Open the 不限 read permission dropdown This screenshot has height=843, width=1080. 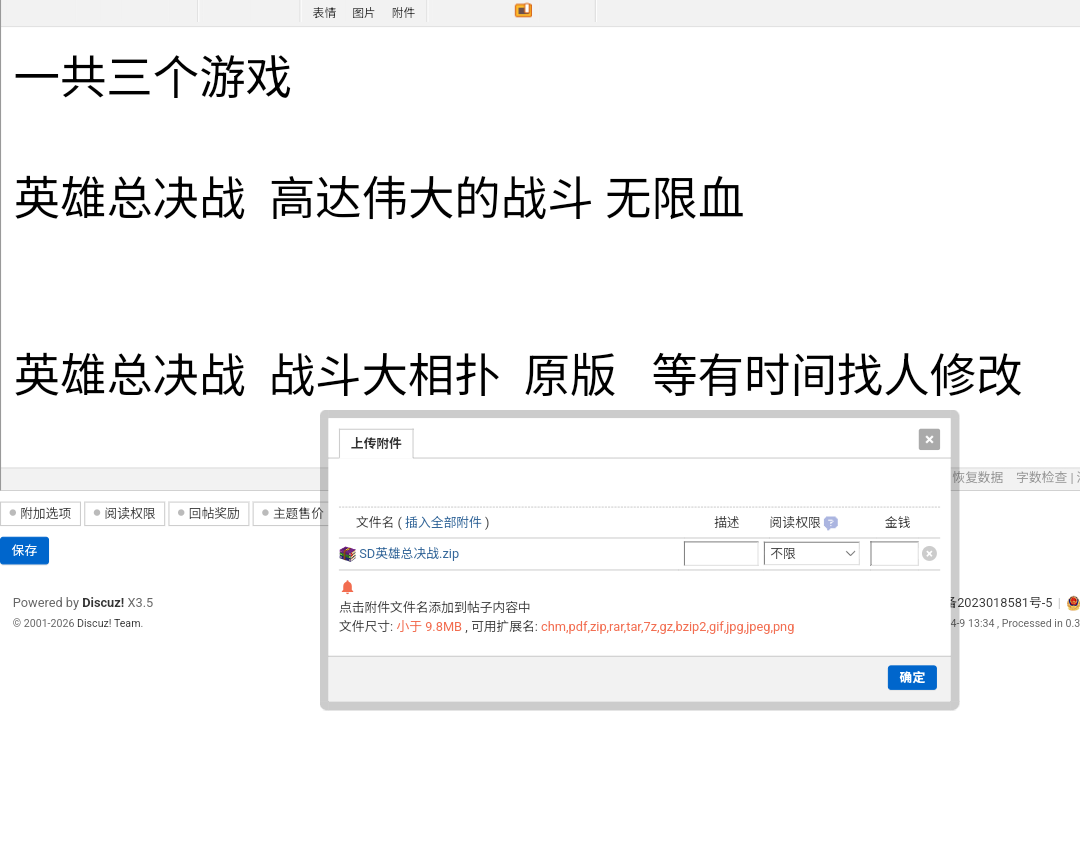pos(811,553)
